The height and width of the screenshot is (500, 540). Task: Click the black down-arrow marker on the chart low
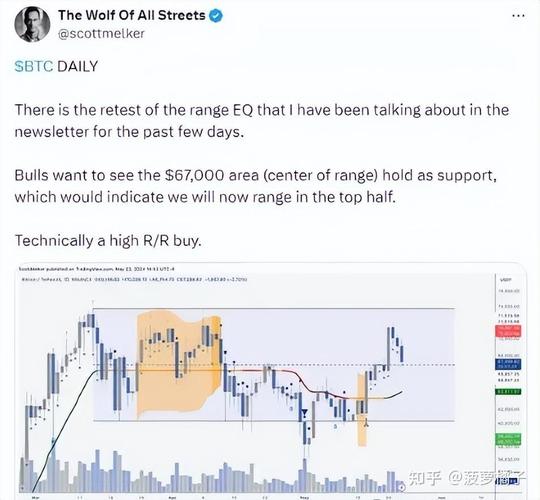(x=304, y=413)
